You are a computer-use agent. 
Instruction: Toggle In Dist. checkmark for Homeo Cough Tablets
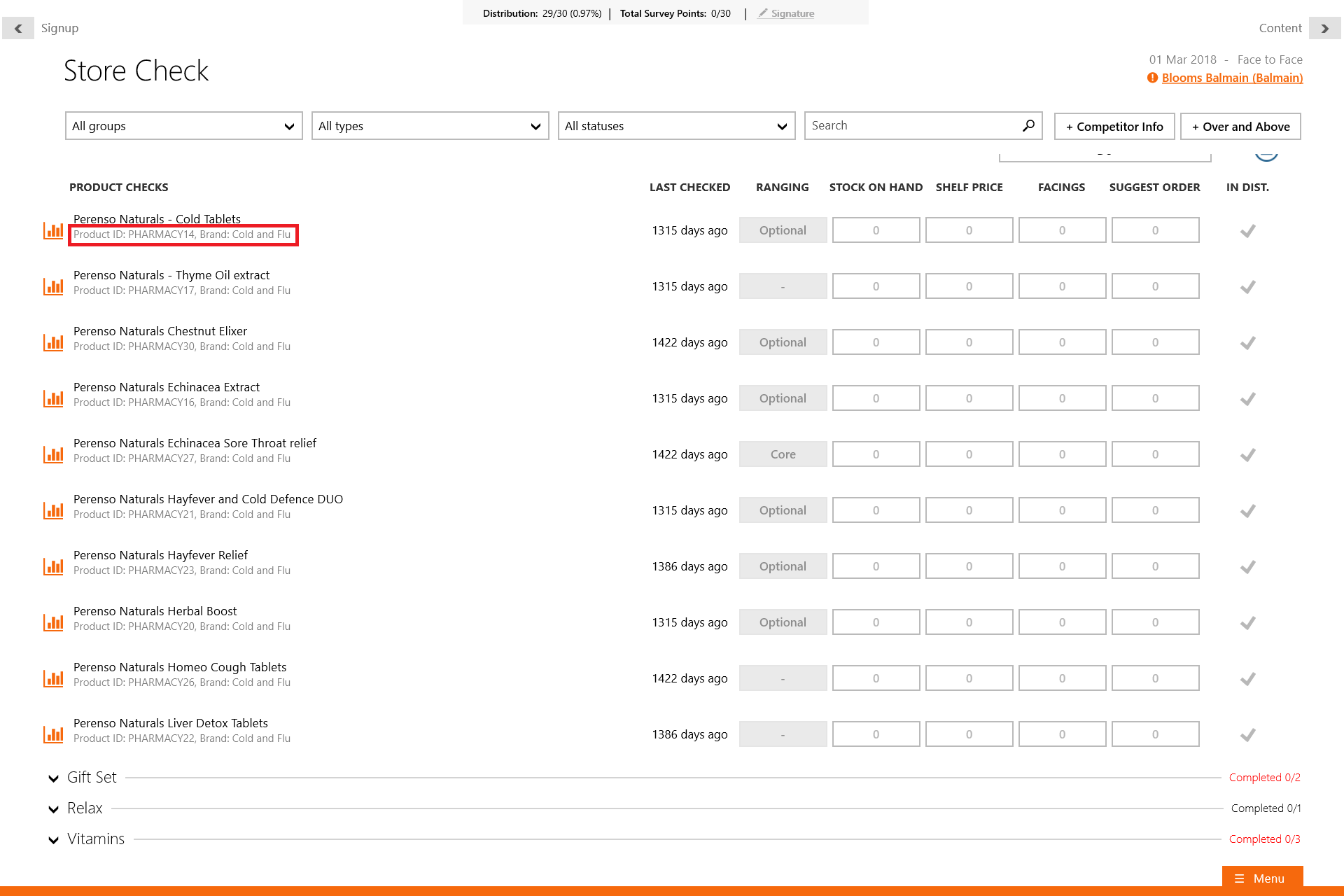(x=1247, y=678)
